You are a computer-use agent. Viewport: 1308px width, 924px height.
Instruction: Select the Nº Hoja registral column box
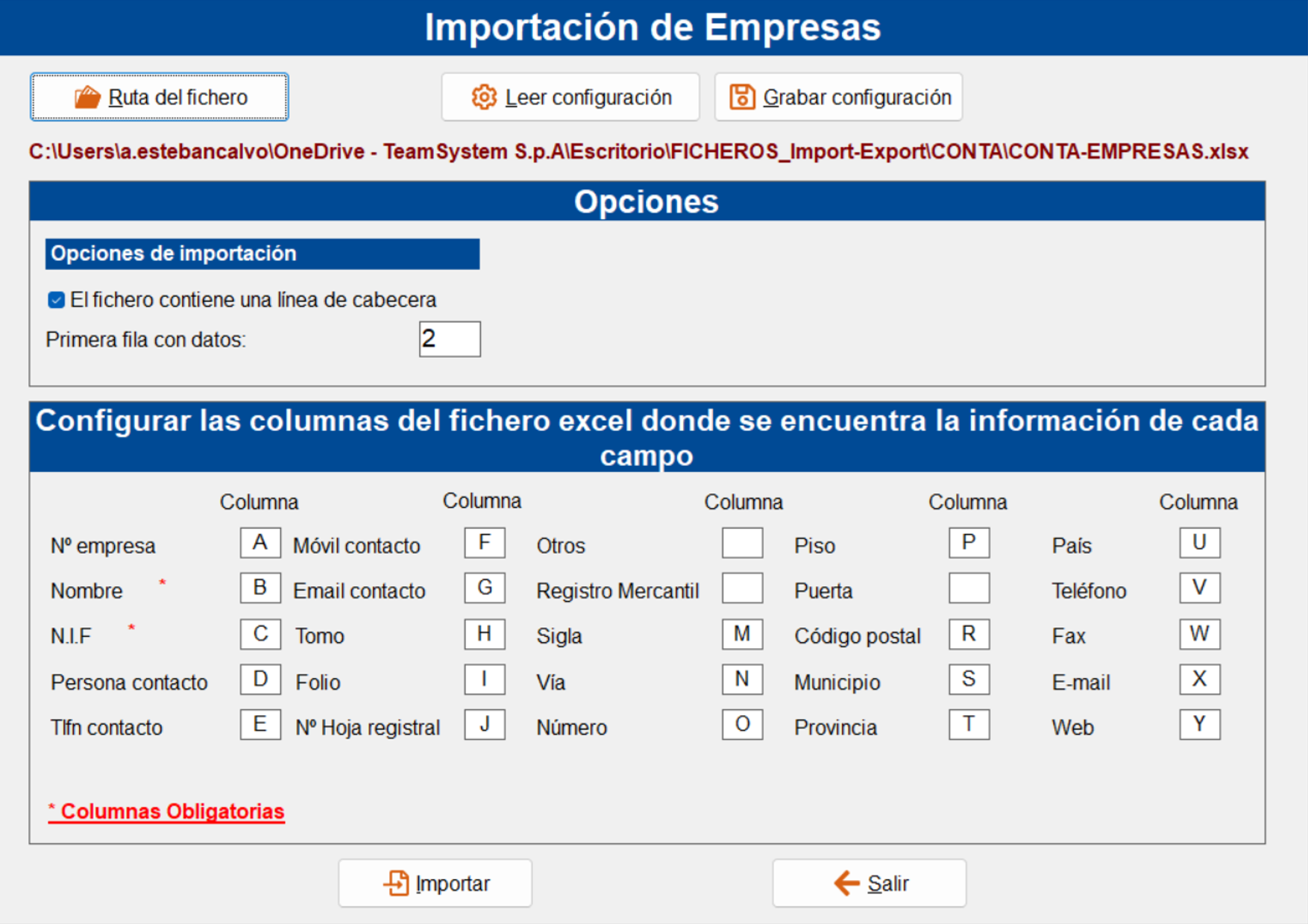pos(485,724)
